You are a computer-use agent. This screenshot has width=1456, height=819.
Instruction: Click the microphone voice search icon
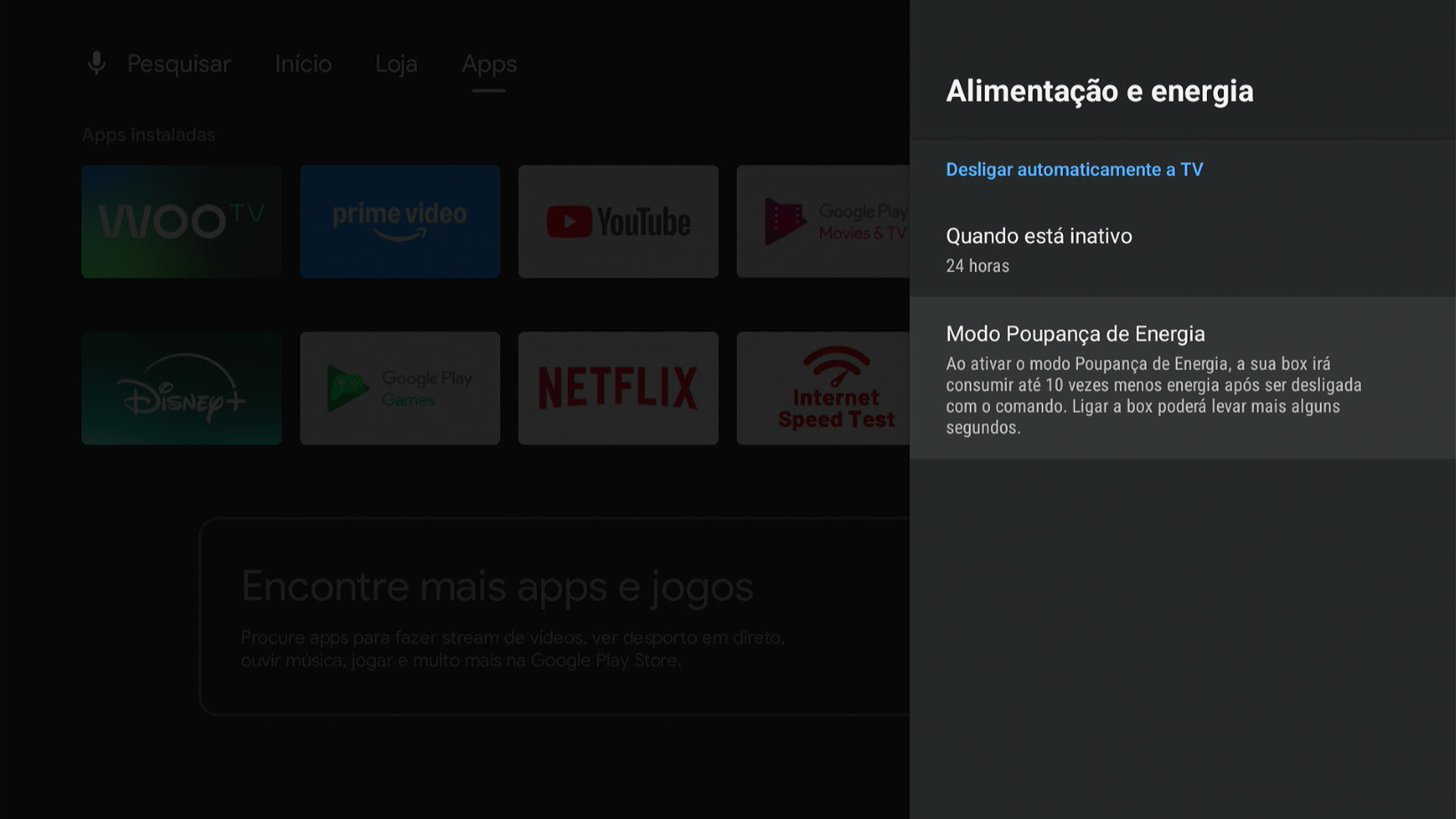(97, 63)
